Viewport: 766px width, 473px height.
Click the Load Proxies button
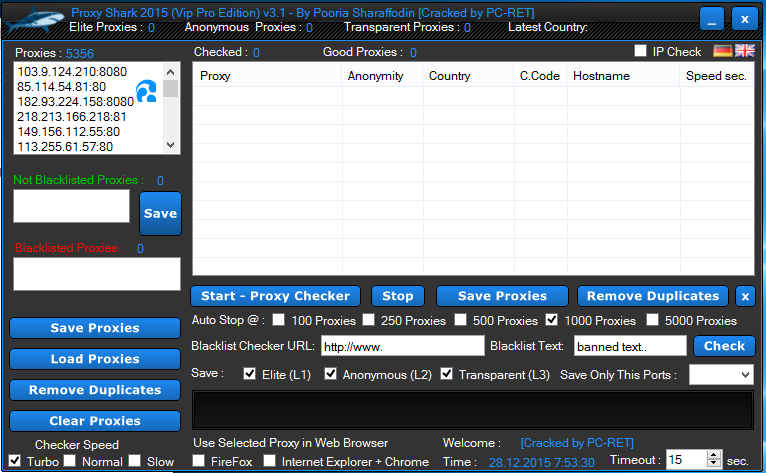[95, 359]
